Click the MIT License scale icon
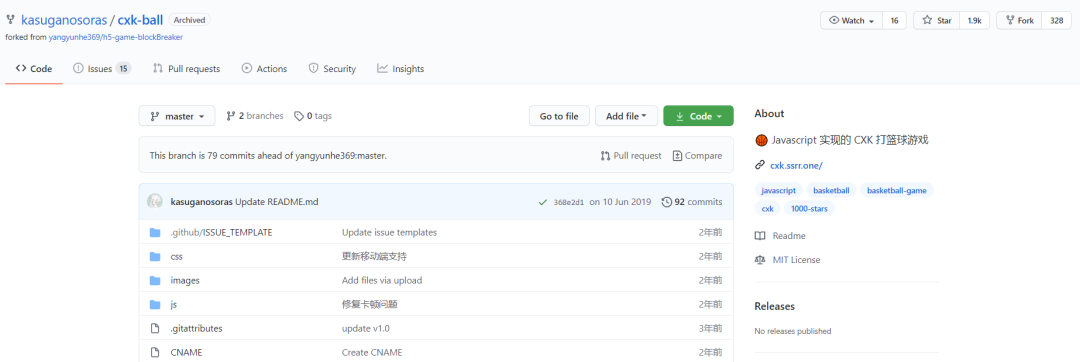1080x362 pixels. click(x=760, y=260)
